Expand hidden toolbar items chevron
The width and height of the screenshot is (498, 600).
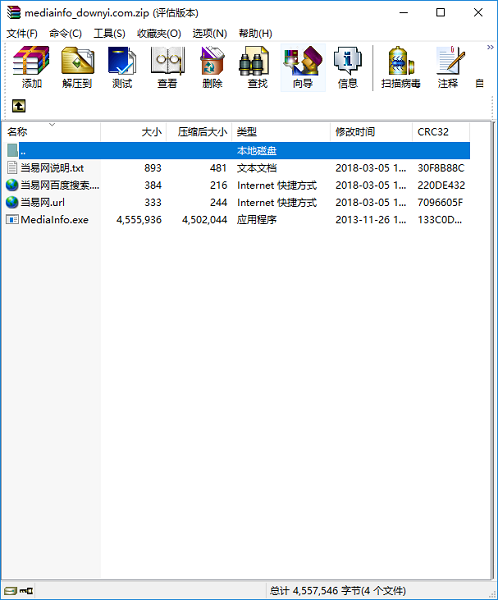[x=490, y=47]
